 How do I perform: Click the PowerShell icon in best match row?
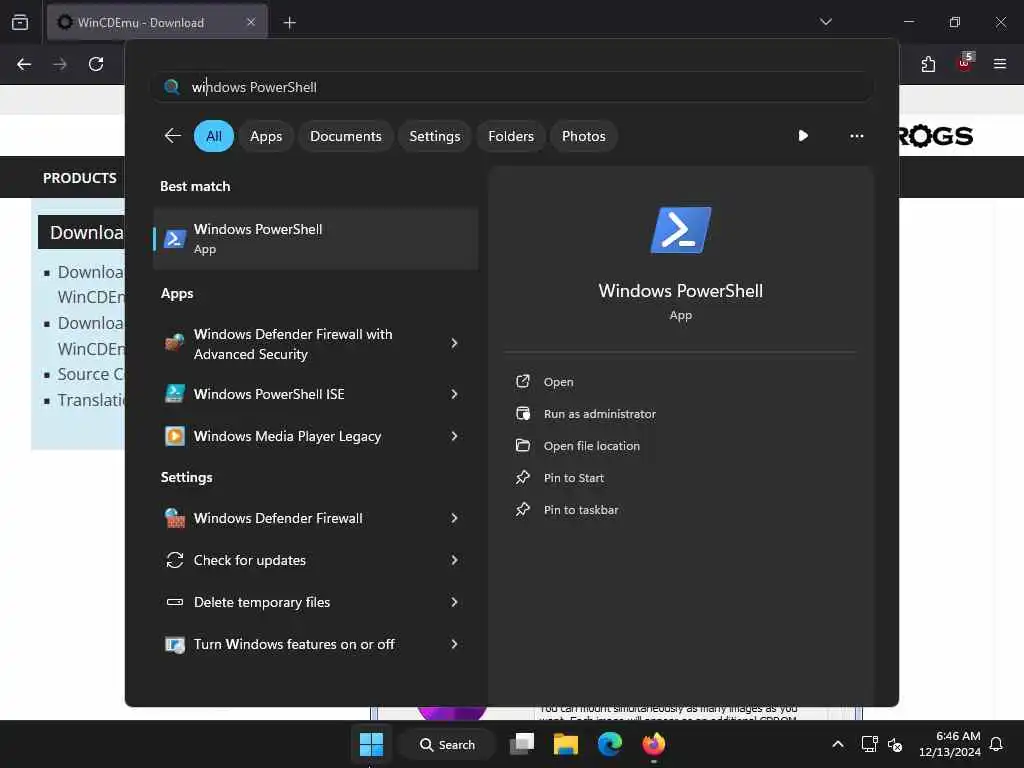click(x=174, y=239)
